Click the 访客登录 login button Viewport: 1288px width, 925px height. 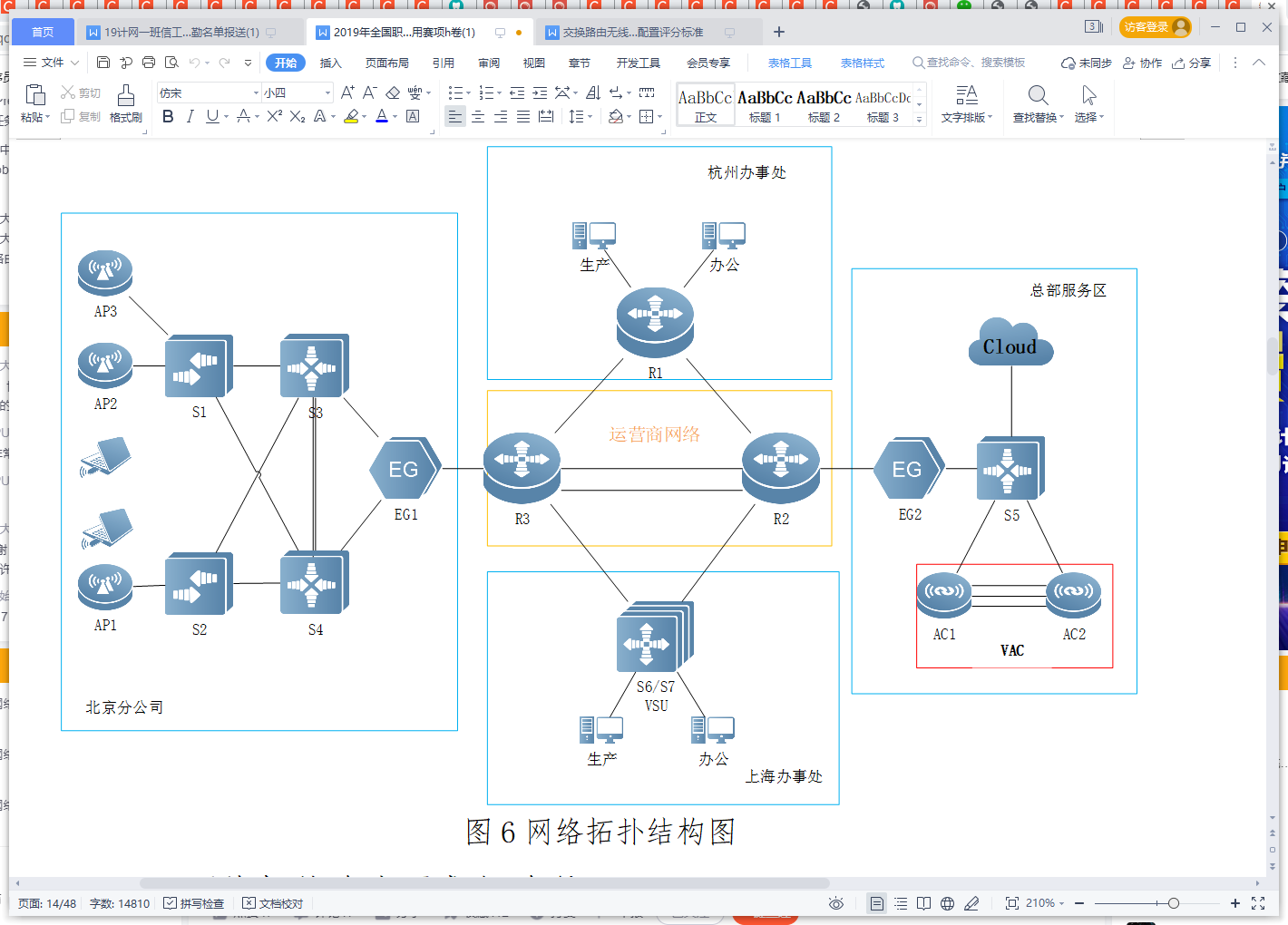pyautogui.click(x=1155, y=27)
